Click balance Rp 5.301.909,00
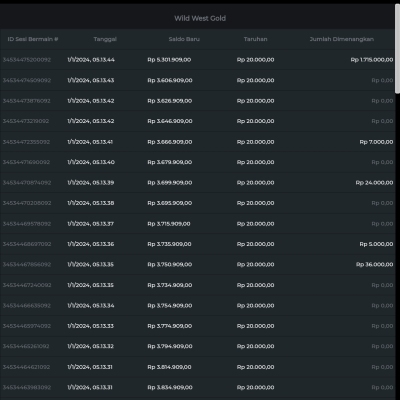 pyautogui.click(x=169, y=60)
